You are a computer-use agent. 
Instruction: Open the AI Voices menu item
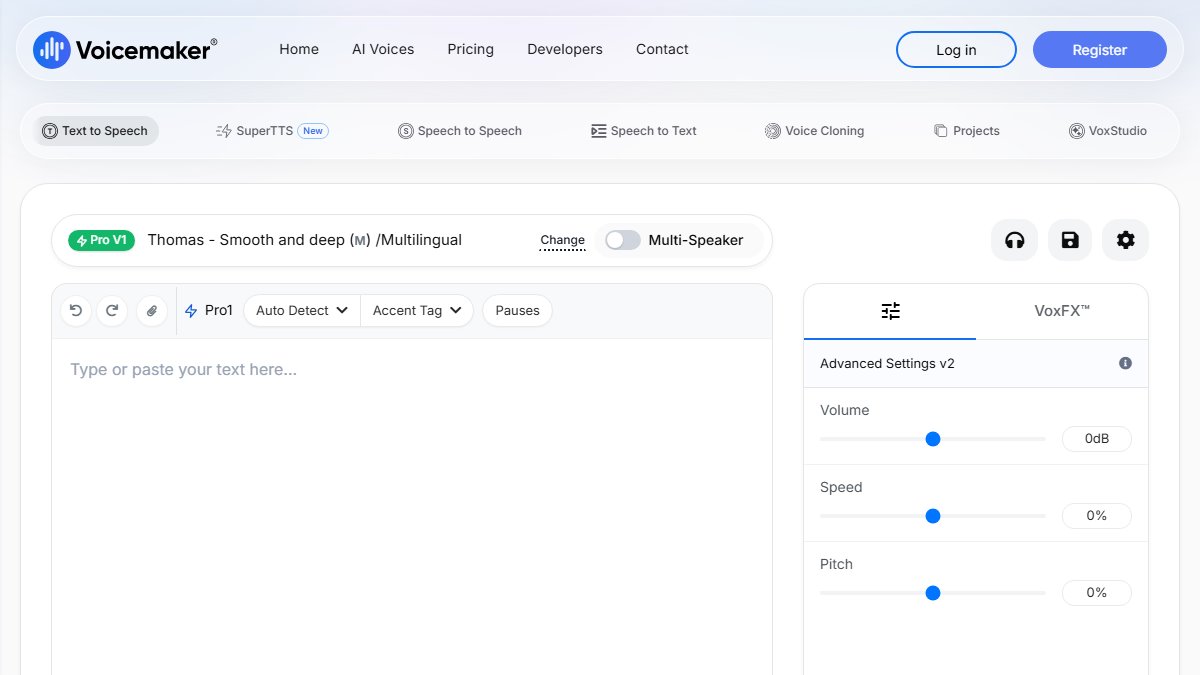tap(383, 49)
